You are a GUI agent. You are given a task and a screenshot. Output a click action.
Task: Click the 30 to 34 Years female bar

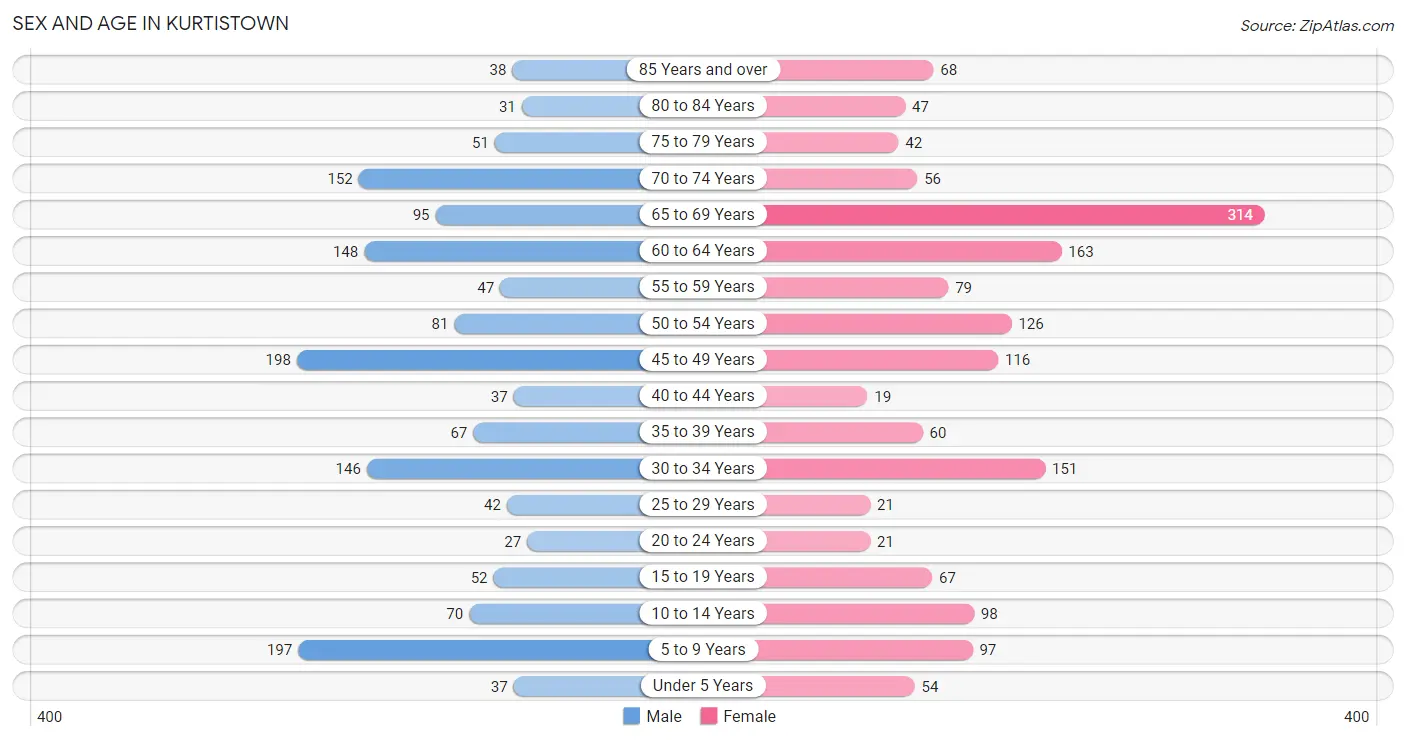(904, 468)
